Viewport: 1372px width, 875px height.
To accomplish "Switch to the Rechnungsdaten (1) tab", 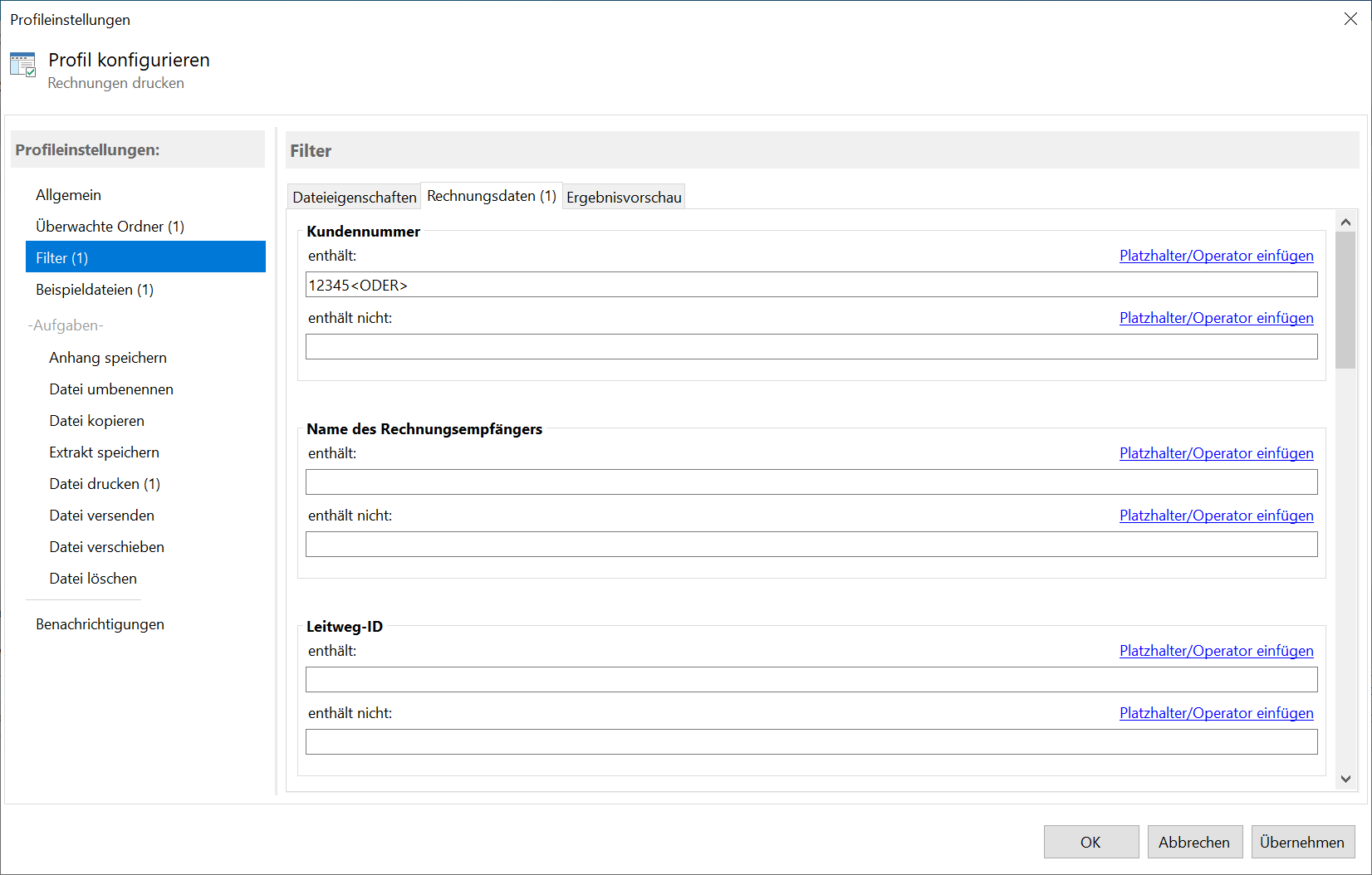I will pos(492,196).
